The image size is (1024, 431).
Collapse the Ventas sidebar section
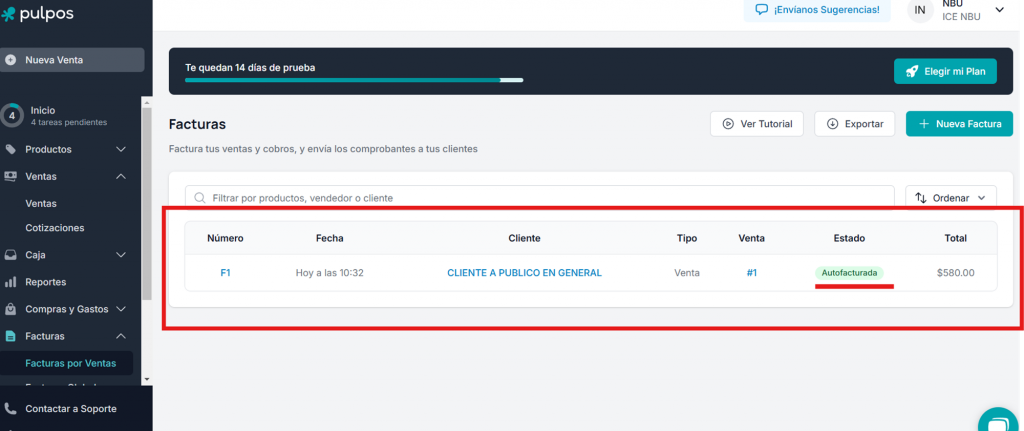(121, 177)
